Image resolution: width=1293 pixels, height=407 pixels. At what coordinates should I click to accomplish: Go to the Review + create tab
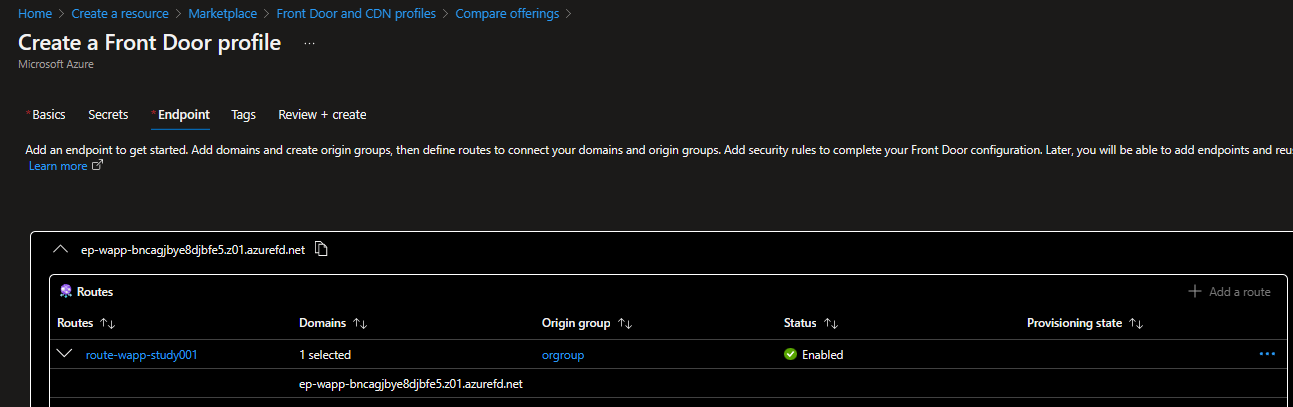pos(322,115)
